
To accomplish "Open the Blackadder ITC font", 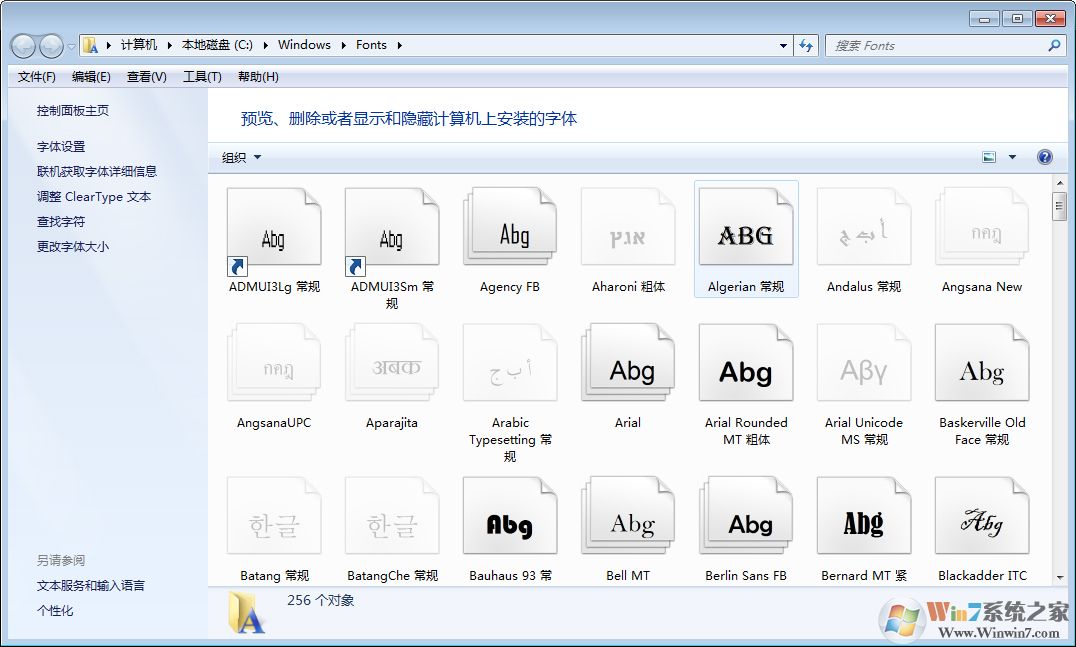I will coord(982,516).
